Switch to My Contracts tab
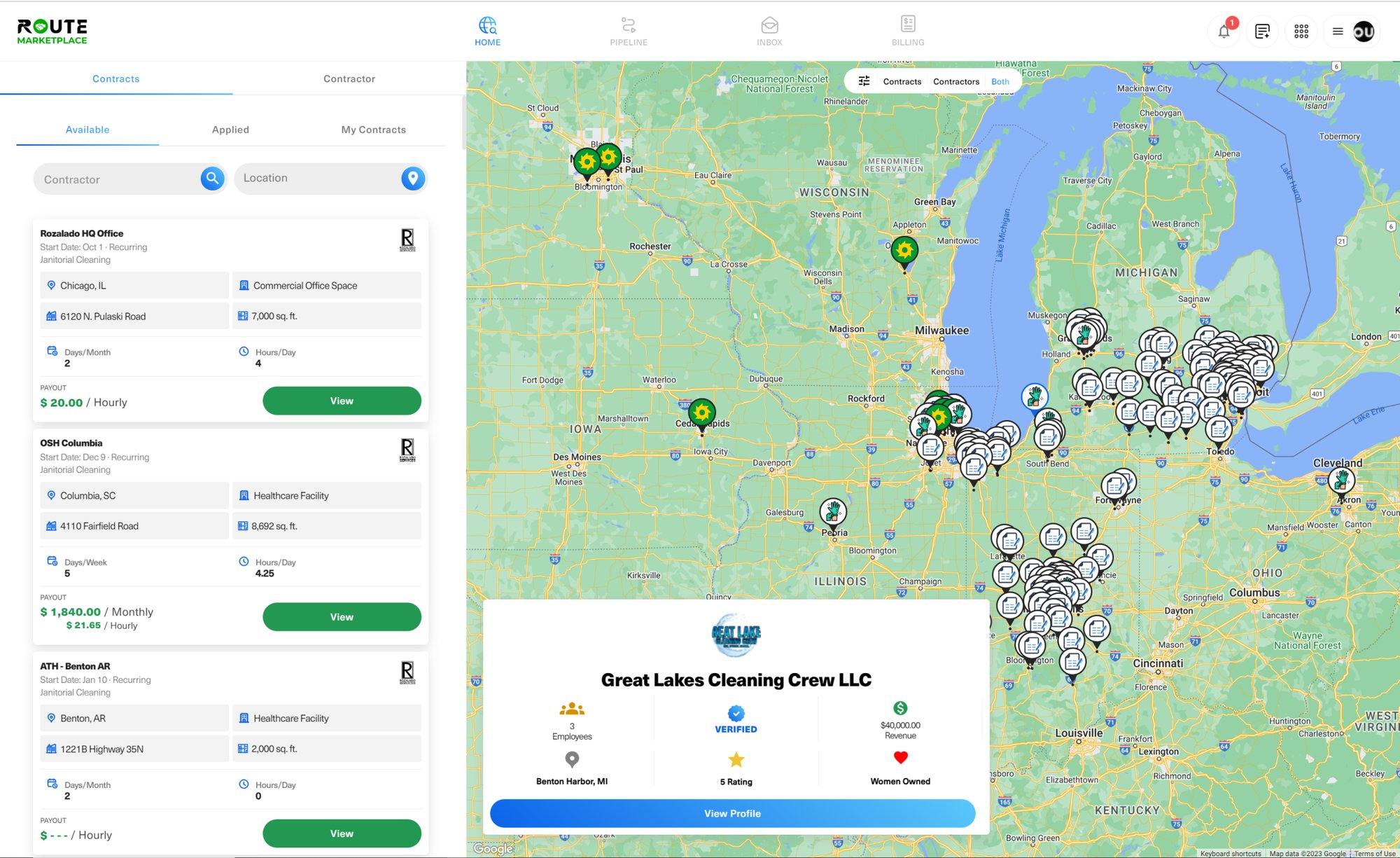The height and width of the screenshot is (858, 1400). [x=373, y=130]
